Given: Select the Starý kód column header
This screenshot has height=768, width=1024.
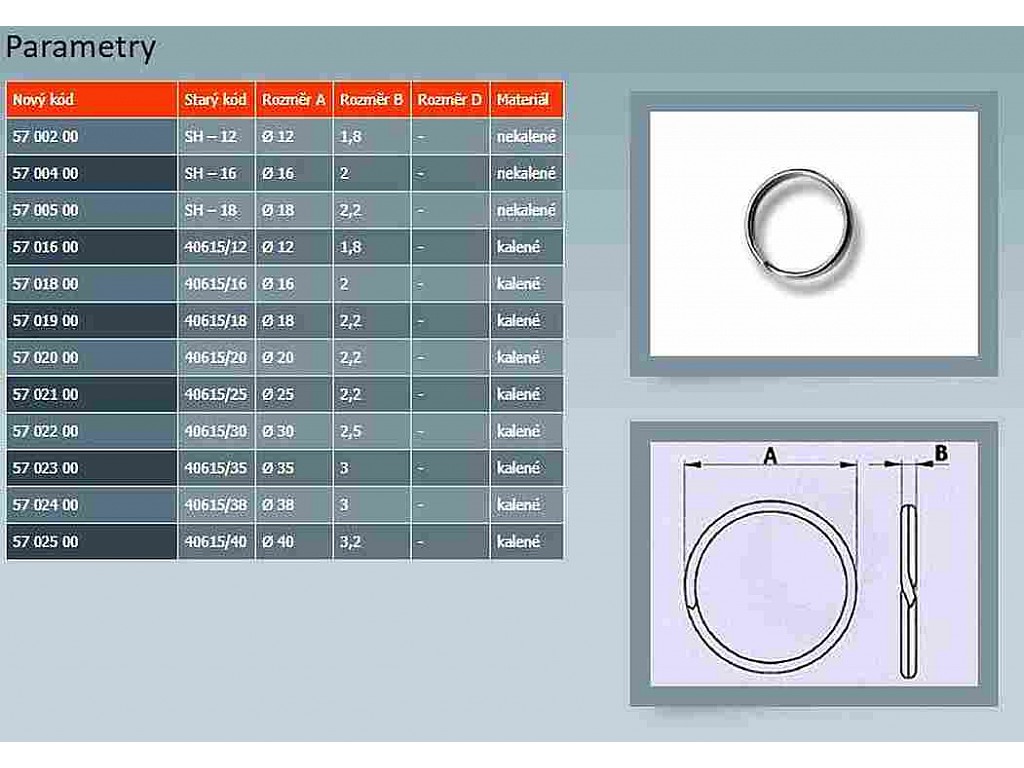Looking at the screenshot, I should [216, 100].
